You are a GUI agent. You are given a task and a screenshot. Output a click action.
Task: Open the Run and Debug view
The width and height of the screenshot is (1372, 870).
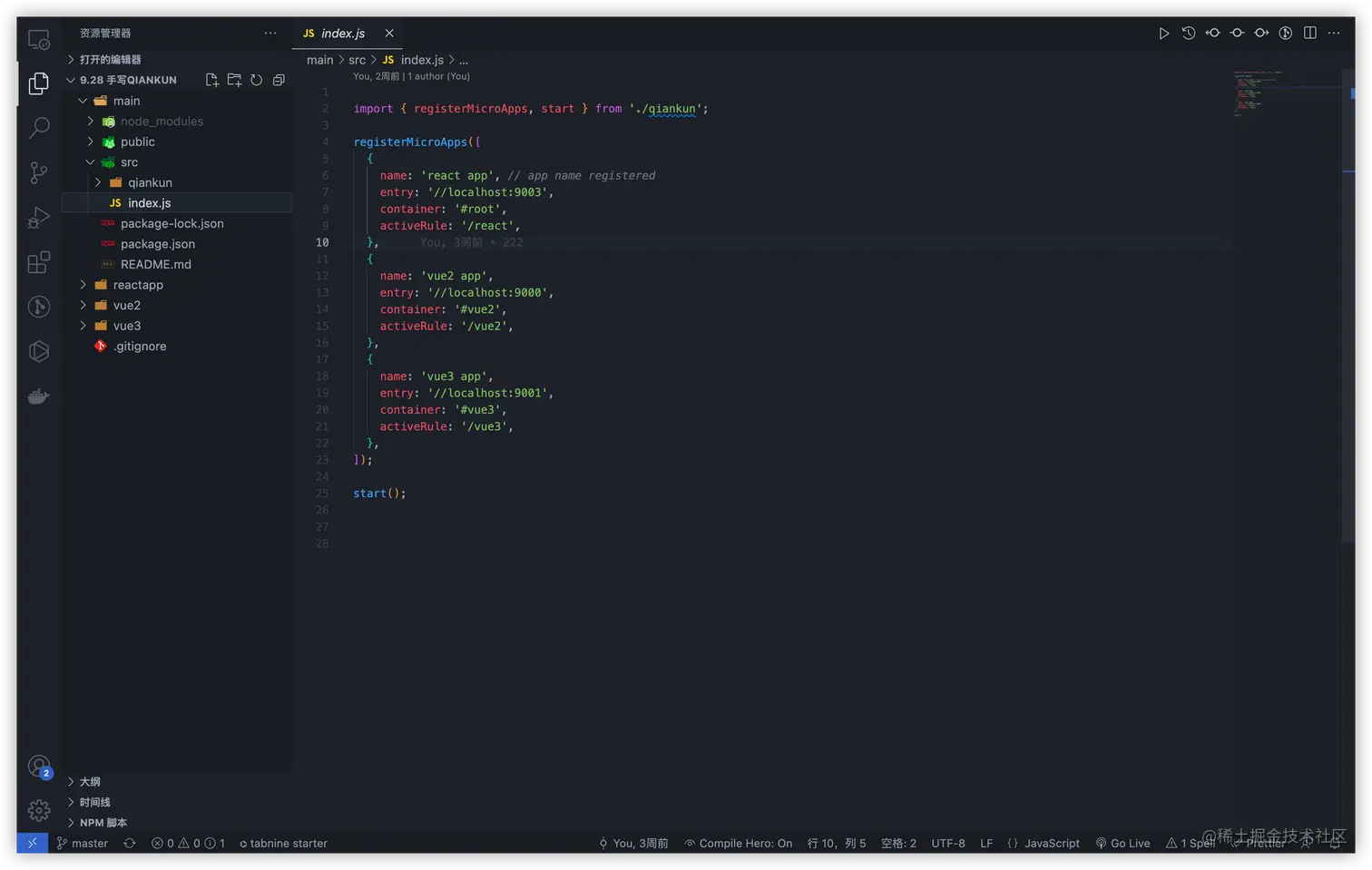click(39, 218)
